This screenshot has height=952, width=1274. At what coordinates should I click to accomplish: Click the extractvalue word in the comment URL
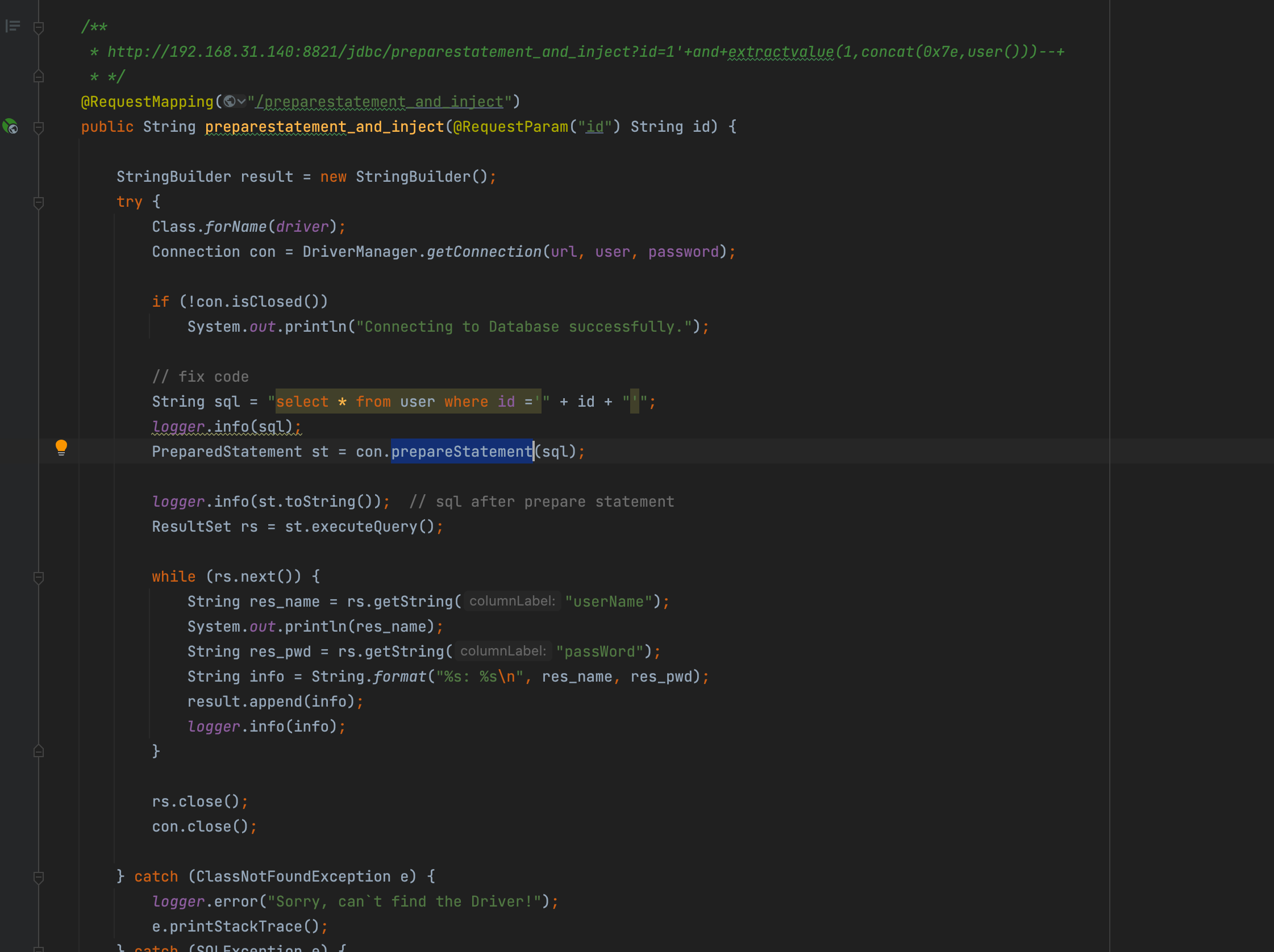tap(780, 52)
